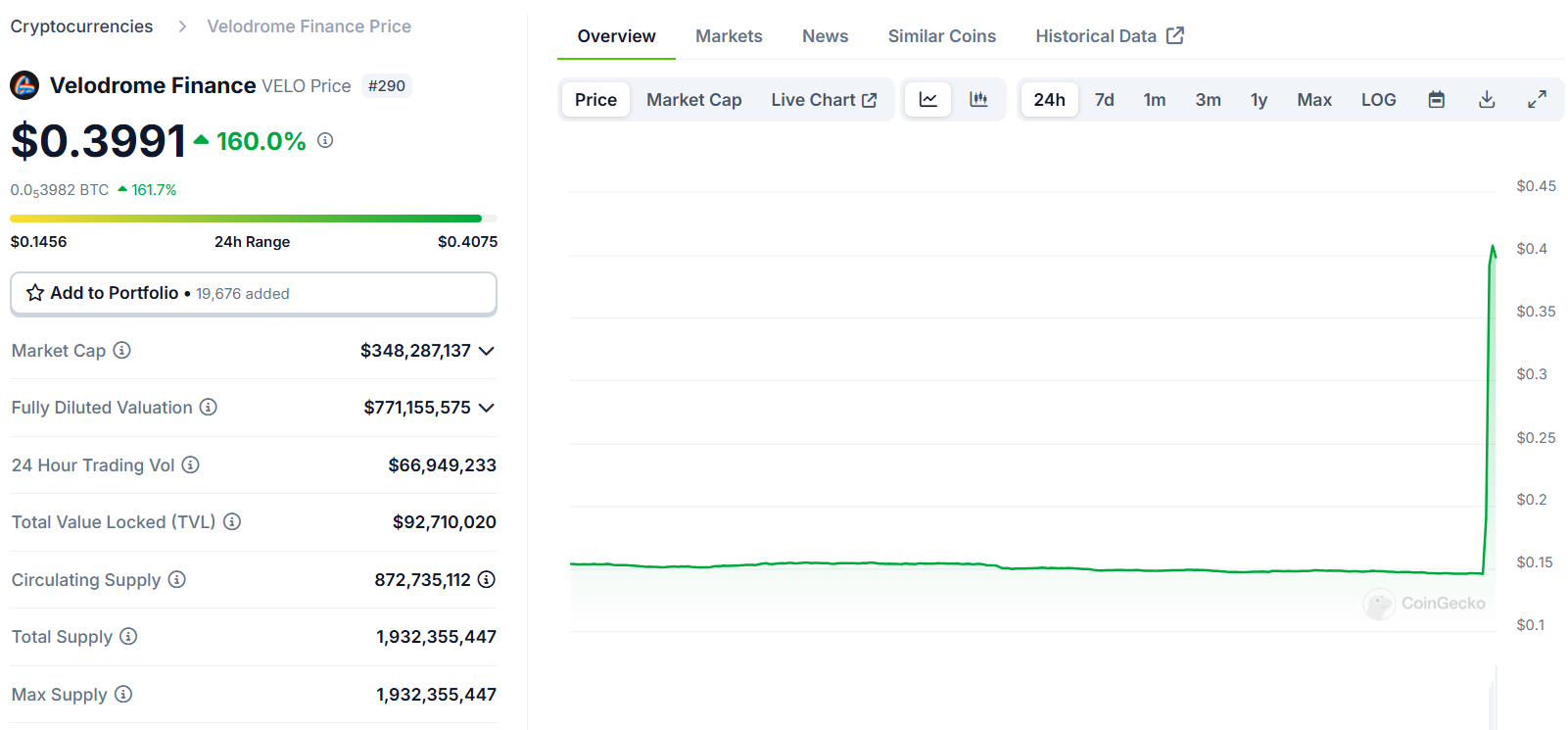1568x730 pixels.
Task: Open the Live Chart link
Action: coord(824,99)
